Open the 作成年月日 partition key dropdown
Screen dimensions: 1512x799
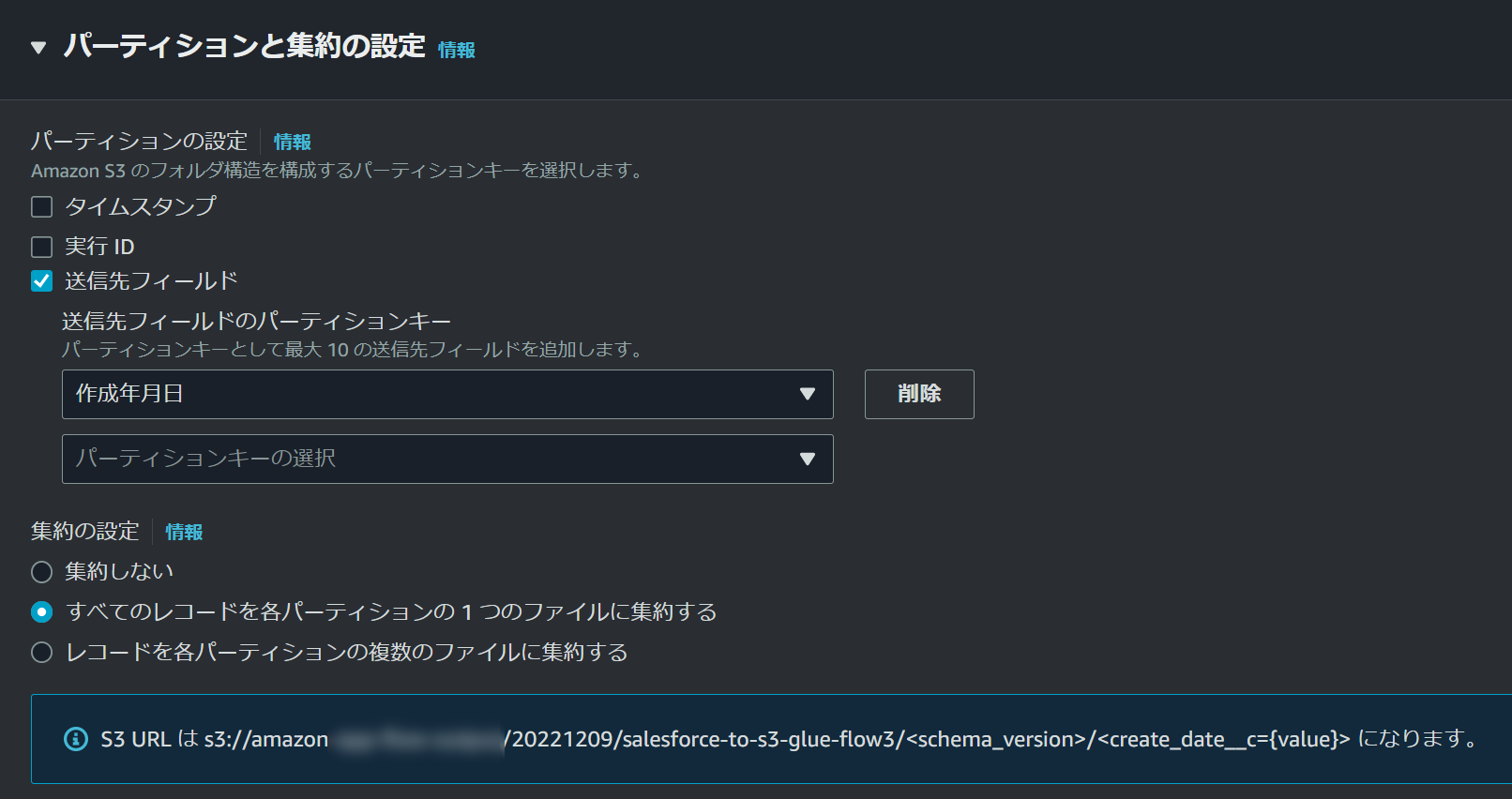pyautogui.click(x=447, y=394)
